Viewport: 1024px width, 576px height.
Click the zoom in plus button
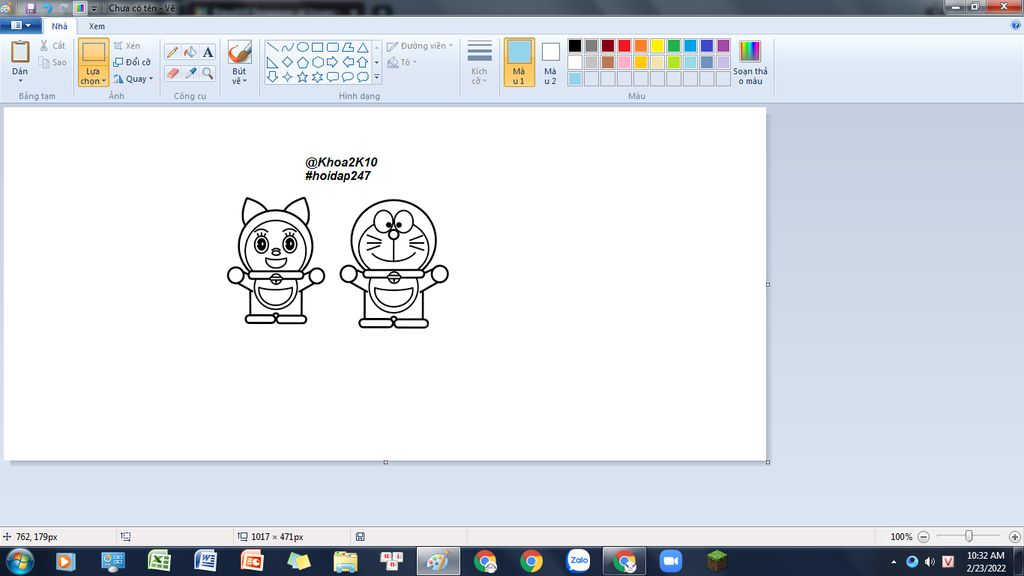(1014, 537)
